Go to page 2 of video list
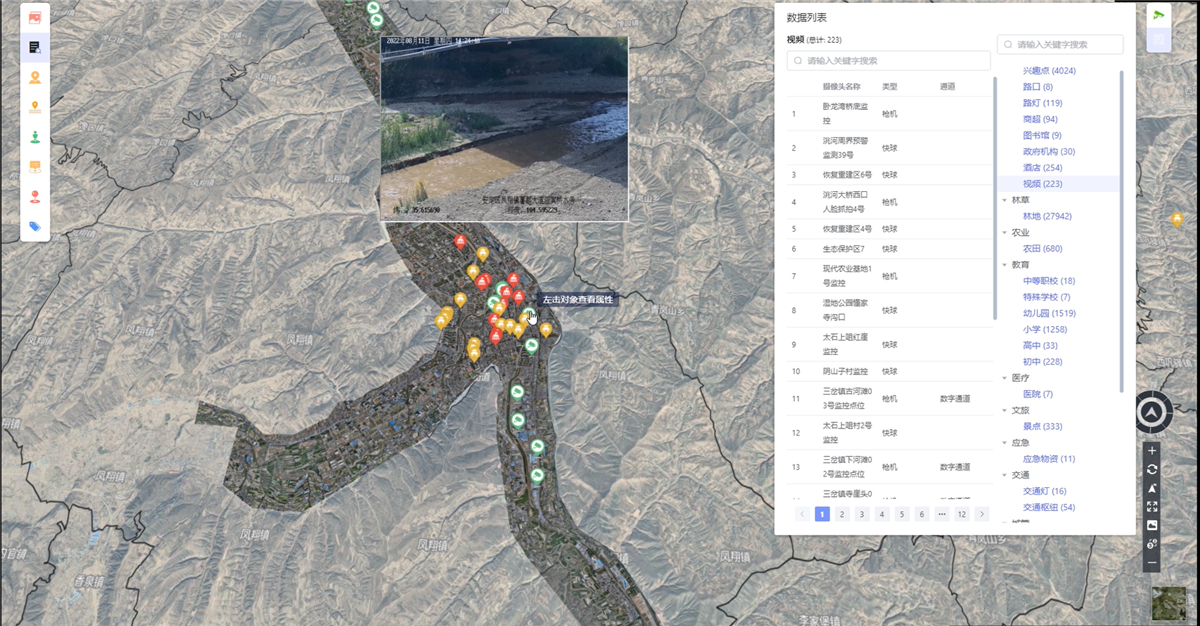Viewport: 1200px width, 626px height. pos(842,514)
